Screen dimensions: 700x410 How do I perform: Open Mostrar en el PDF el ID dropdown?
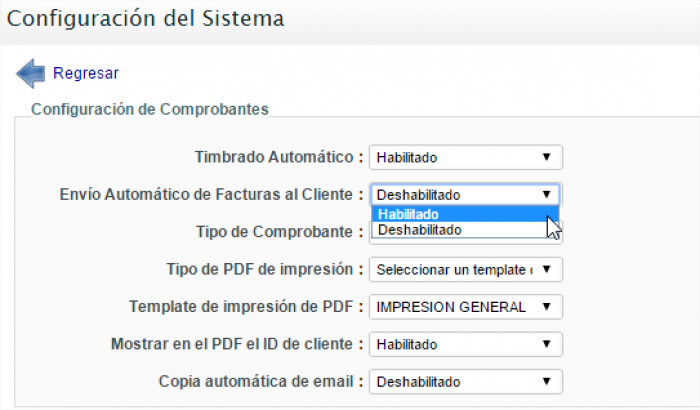pyautogui.click(x=466, y=344)
